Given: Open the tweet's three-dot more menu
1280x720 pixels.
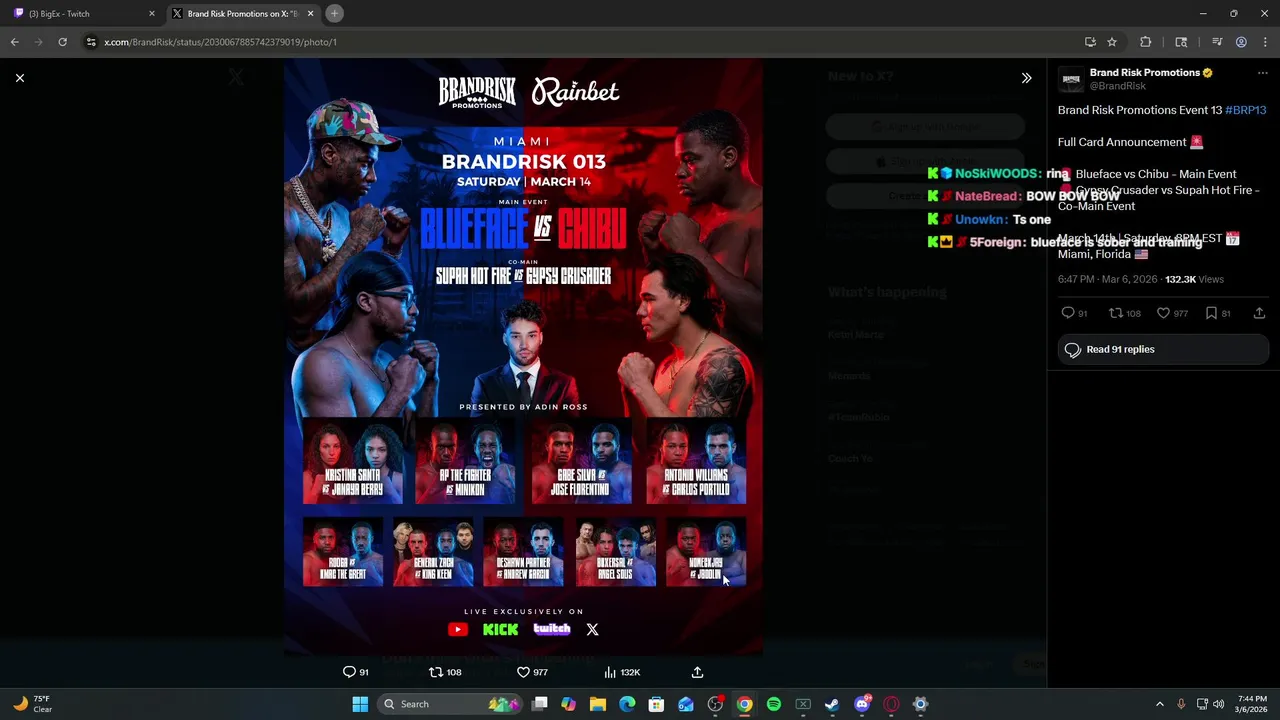Looking at the screenshot, I should point(1262,74).
